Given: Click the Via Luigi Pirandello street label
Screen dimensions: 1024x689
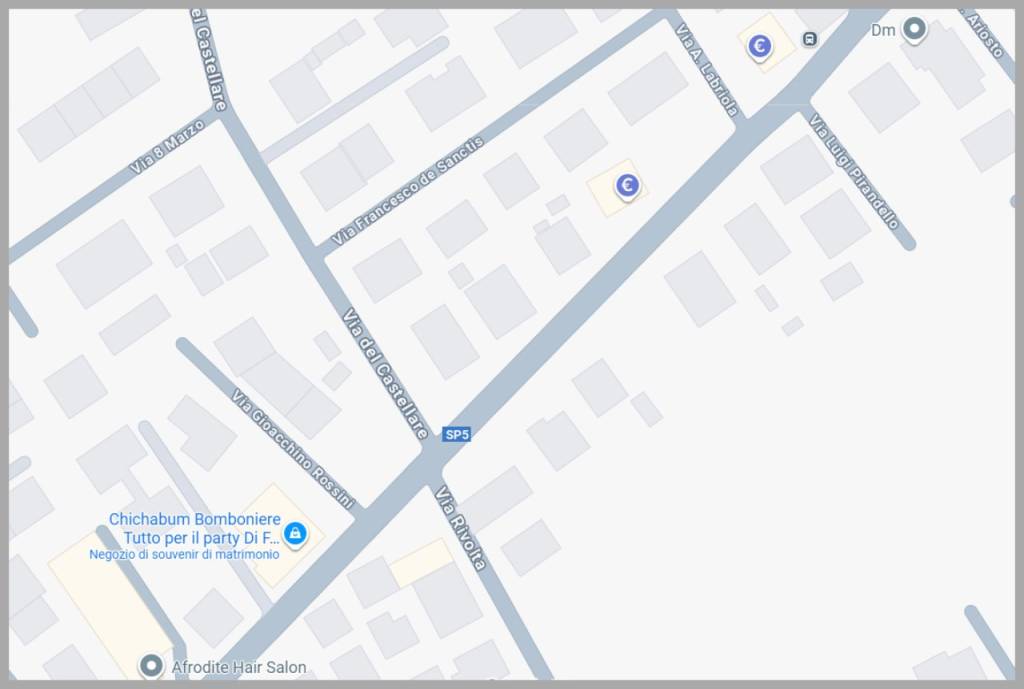Looking at the screenshot, I should 854,171.
